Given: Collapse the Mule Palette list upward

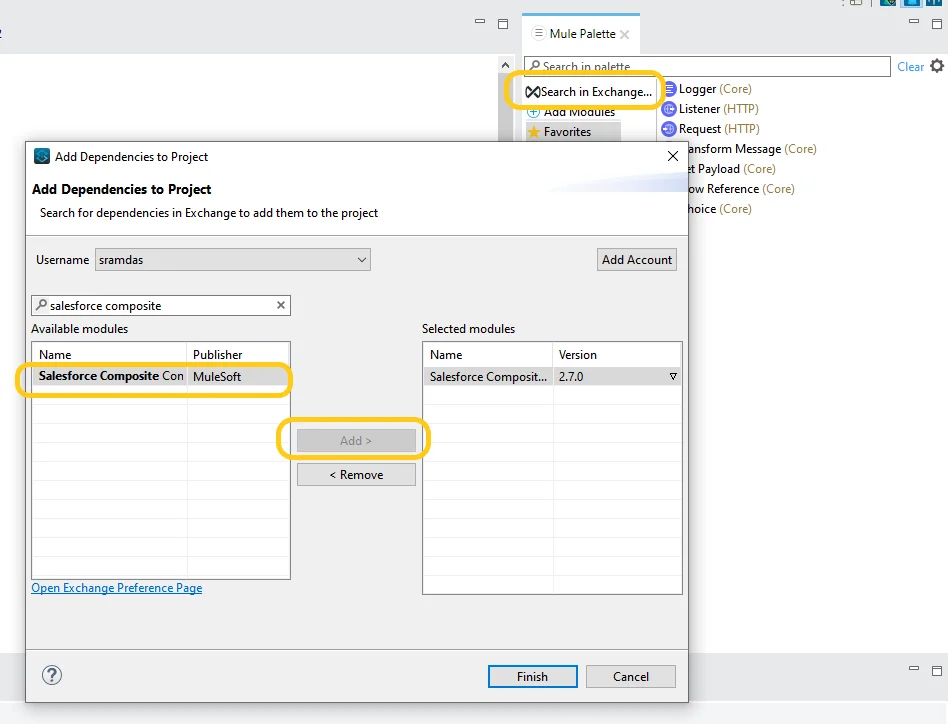Looking at the screenshot, I should 505,62.
